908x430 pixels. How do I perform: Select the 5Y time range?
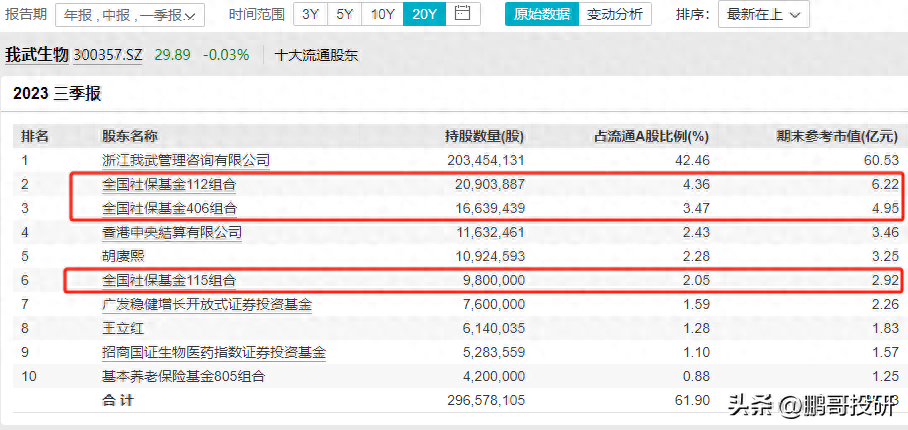(x=345, y=14)
